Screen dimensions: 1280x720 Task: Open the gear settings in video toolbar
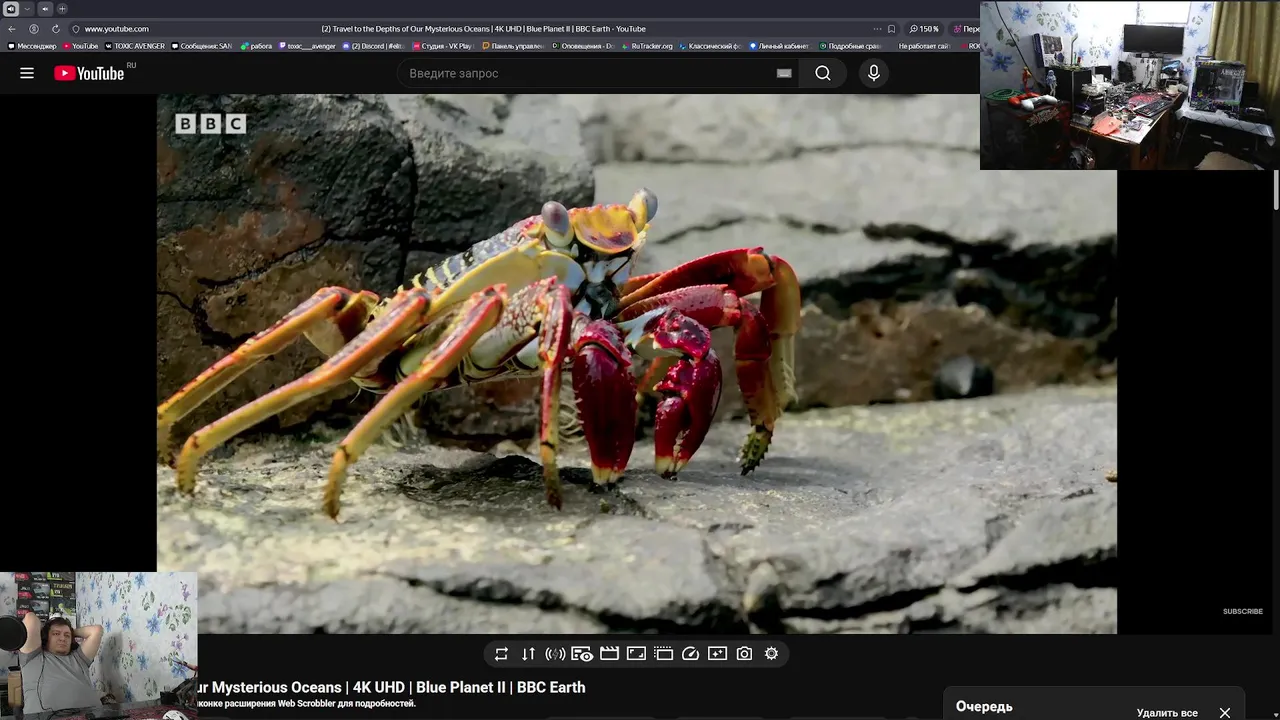click(x=771, y=654)
